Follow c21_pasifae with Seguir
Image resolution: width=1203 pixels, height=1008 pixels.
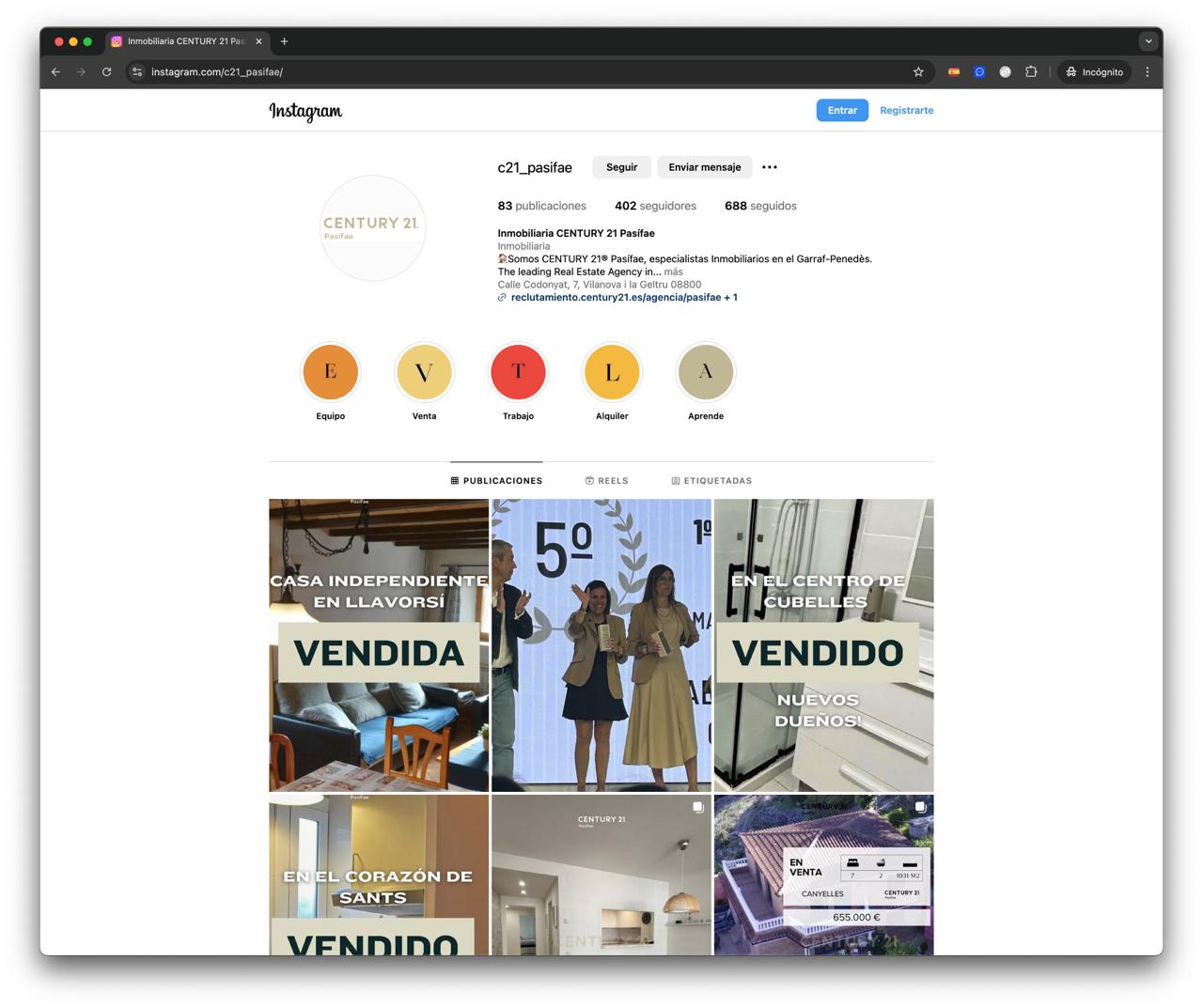click(x=621, y=167)
